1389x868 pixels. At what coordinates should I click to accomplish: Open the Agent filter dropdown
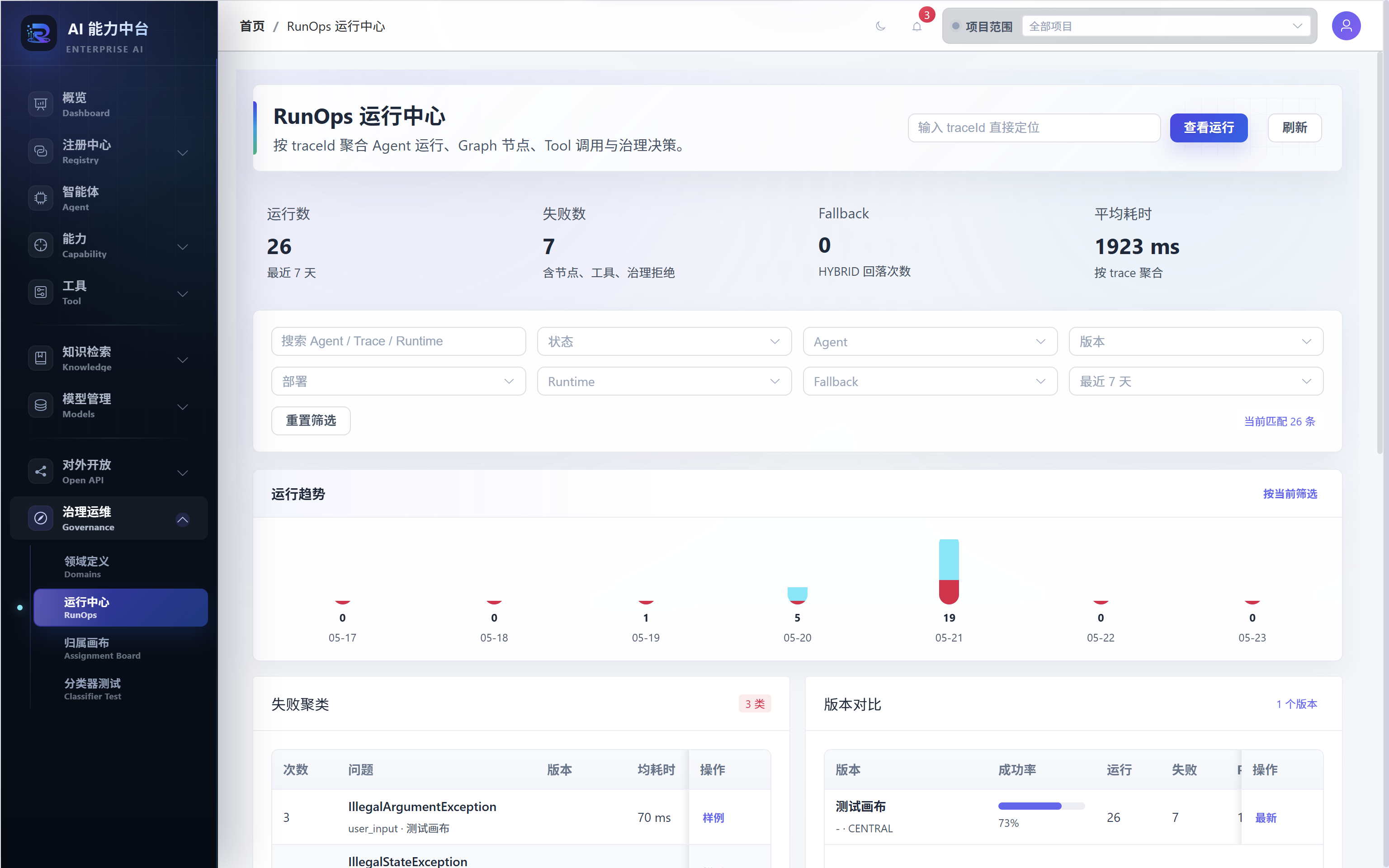coord(930,342)
